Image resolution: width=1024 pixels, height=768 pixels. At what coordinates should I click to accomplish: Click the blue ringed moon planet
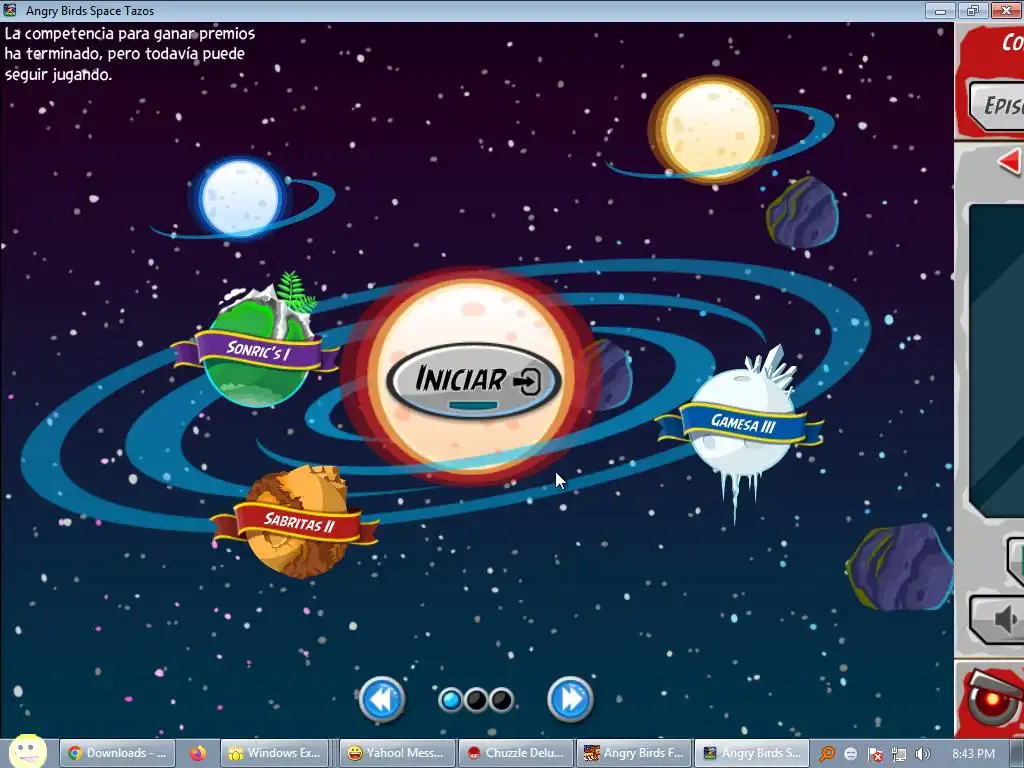(x=242, y=198)
